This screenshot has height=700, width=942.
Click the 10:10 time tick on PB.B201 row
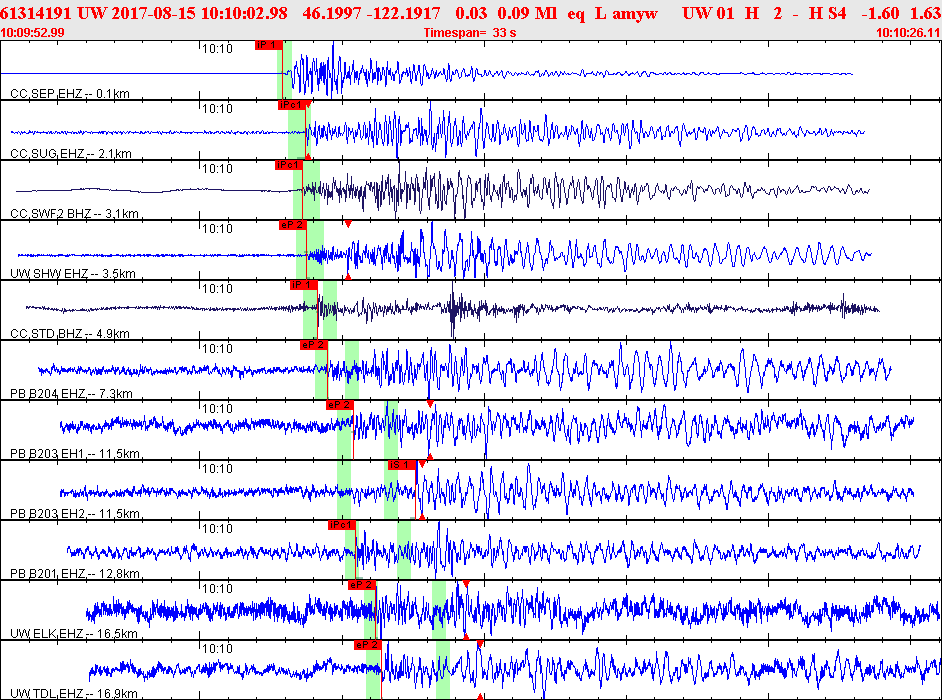[217, 529]
